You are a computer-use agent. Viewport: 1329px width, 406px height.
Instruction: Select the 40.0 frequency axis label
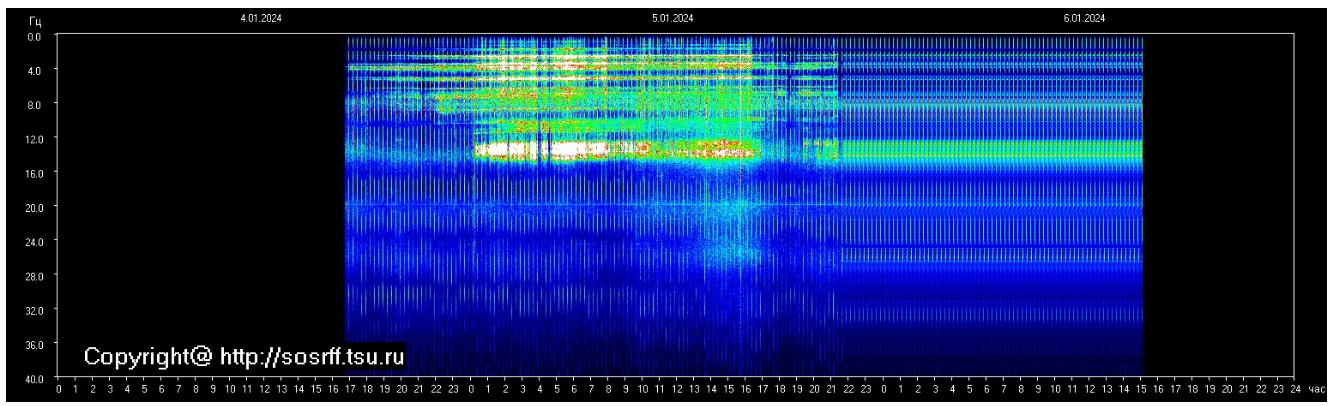[x=33, y=378]
